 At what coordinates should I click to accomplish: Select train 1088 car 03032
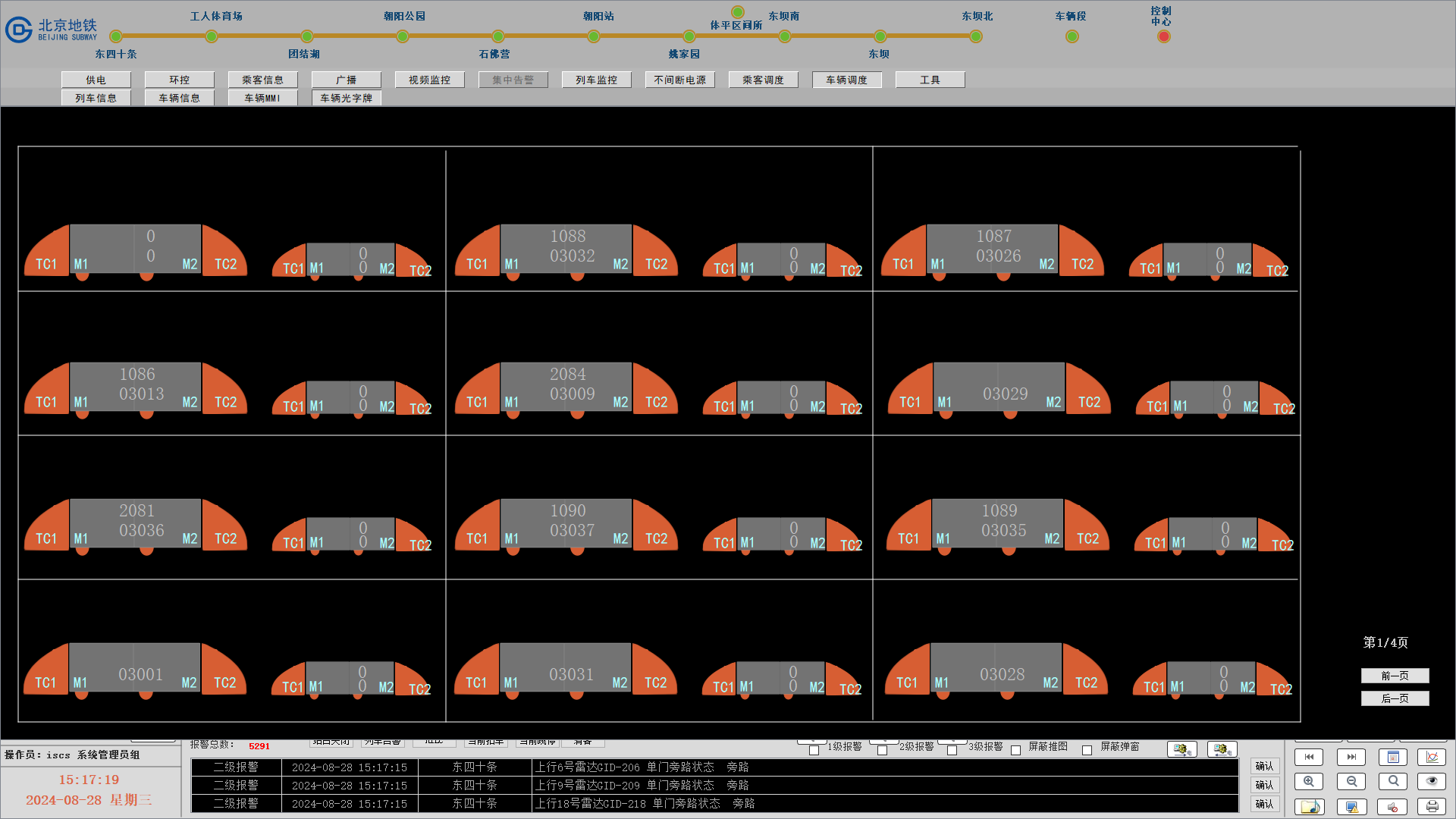[567, 247]
